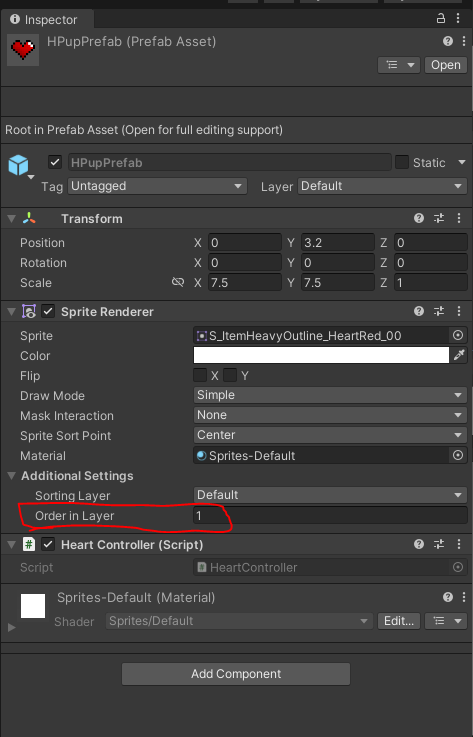Click the Add Component button
The height and width of the screenshot is (737, 473).
click(x=236, y=674)
